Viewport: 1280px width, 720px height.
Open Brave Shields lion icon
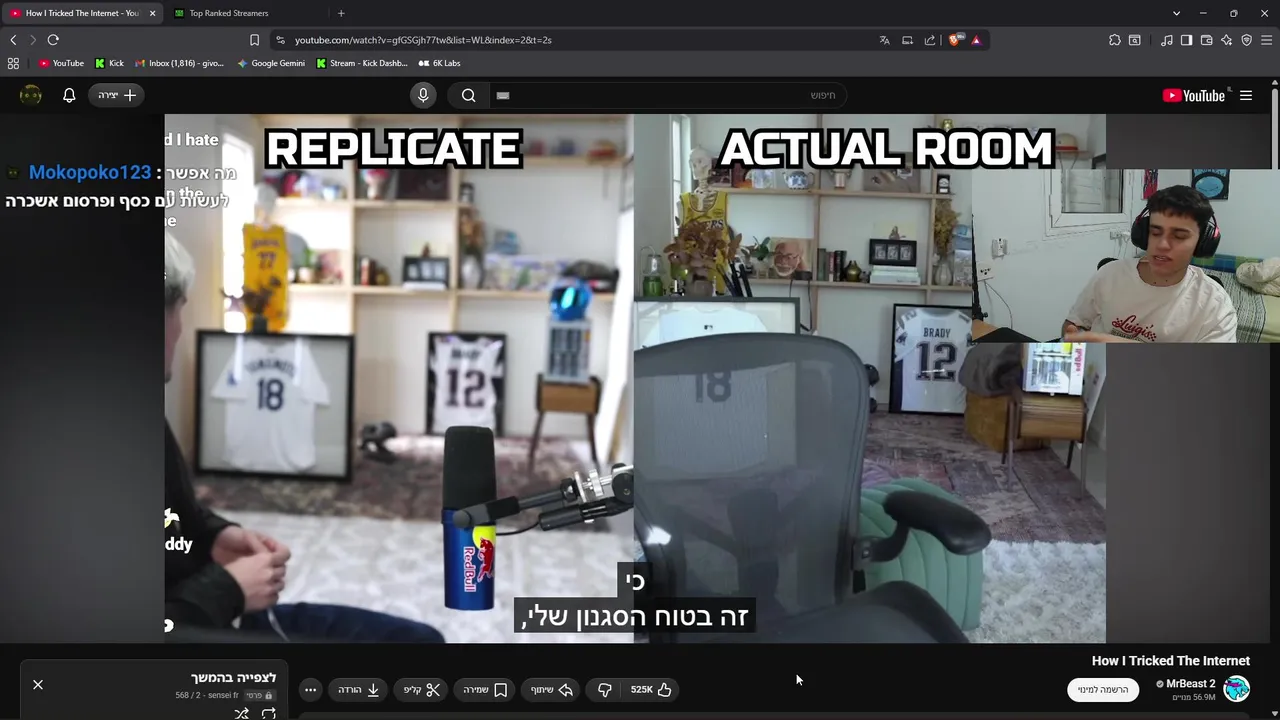click(x=954, y=40)
